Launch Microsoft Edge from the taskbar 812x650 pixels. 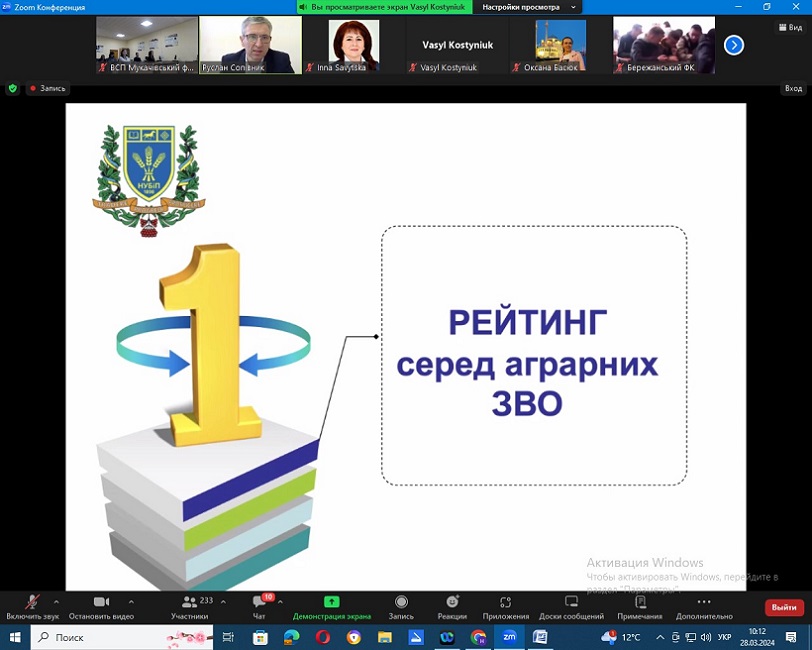(291, 637)
